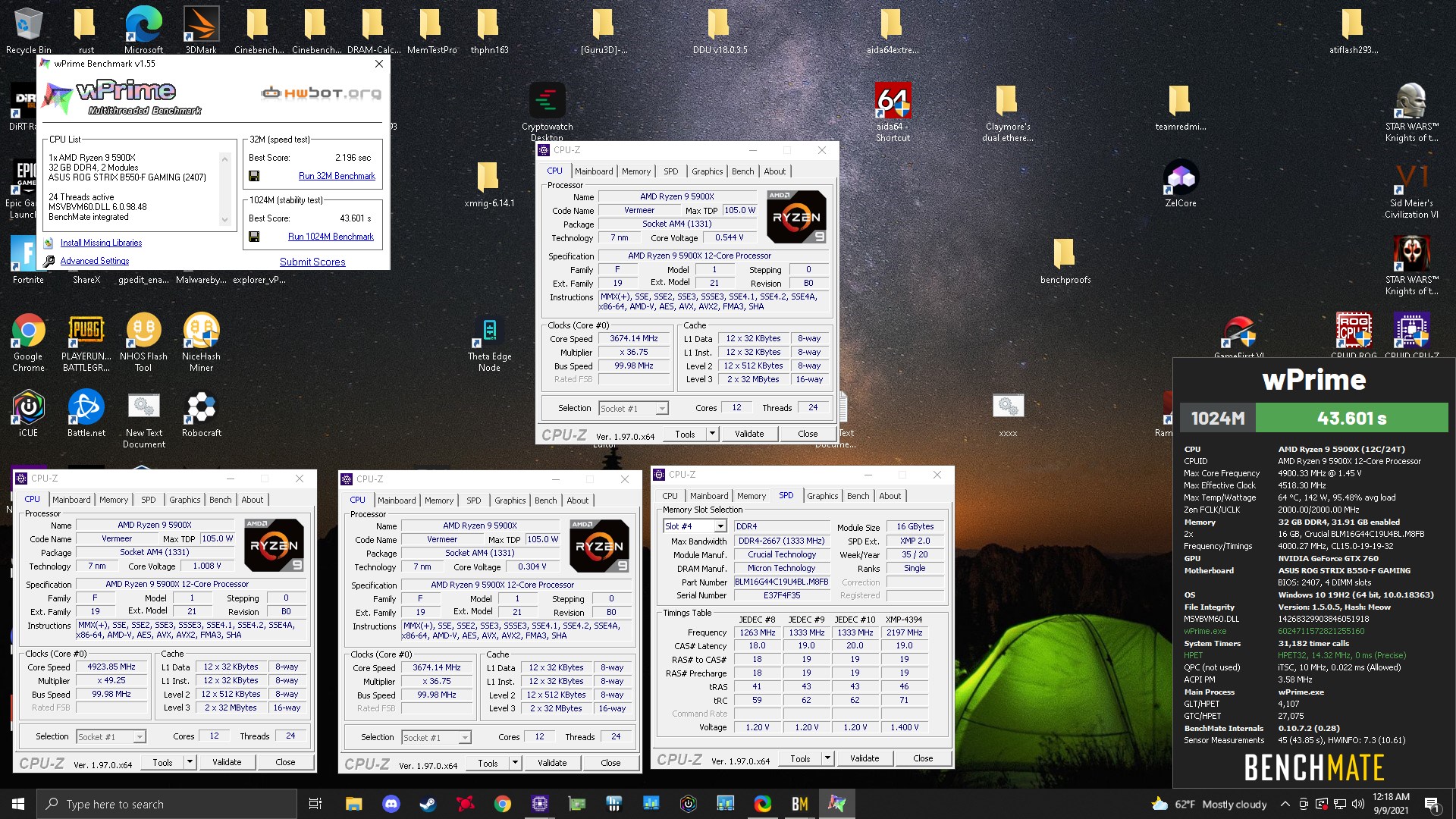The height and width of the screenshot is (819, 1456).
Task: Open Theta Edge Node shortcut
Action: click(x=489, y=344)
